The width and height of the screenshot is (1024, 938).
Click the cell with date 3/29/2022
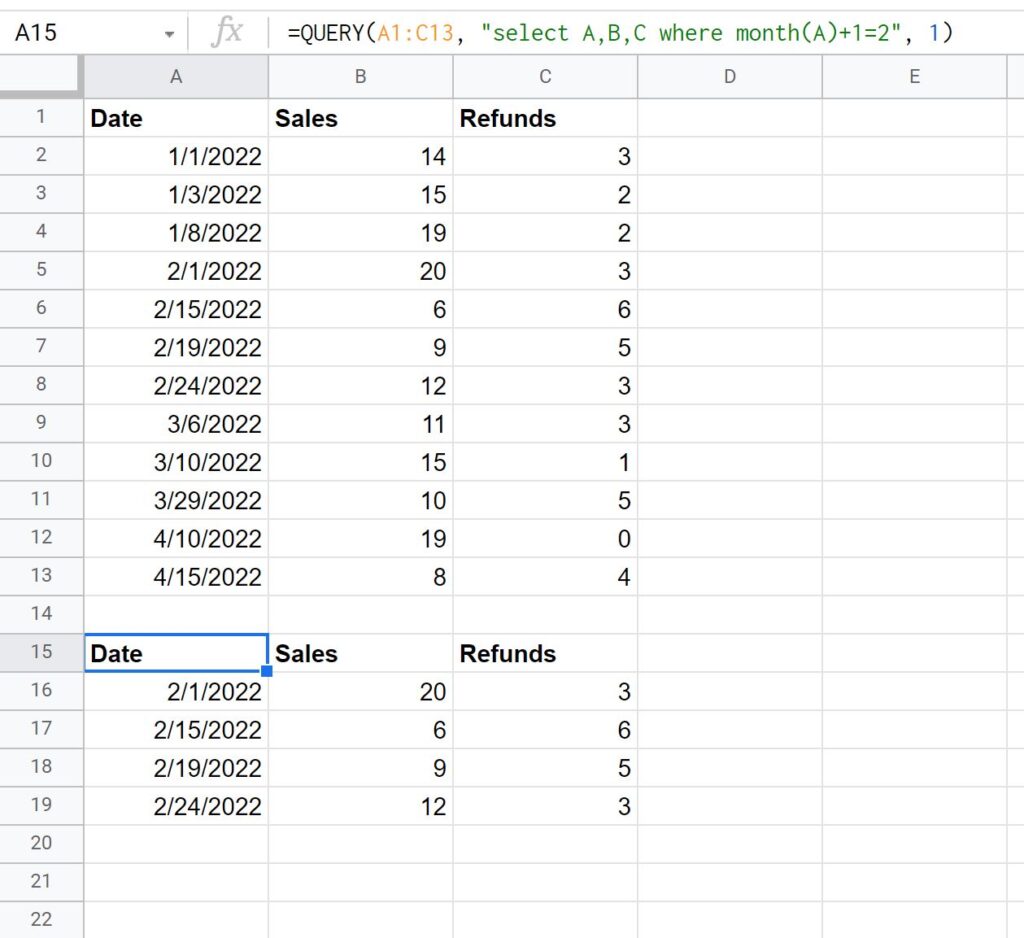point(176,500)
